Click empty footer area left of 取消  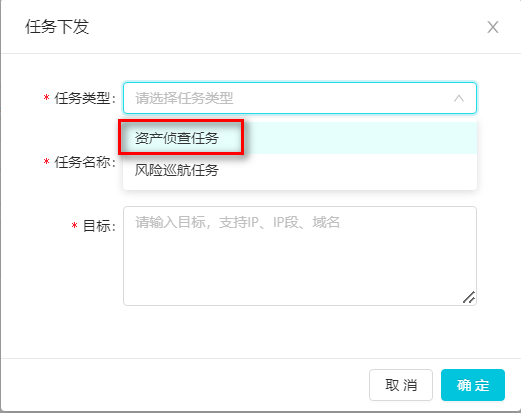185,385
